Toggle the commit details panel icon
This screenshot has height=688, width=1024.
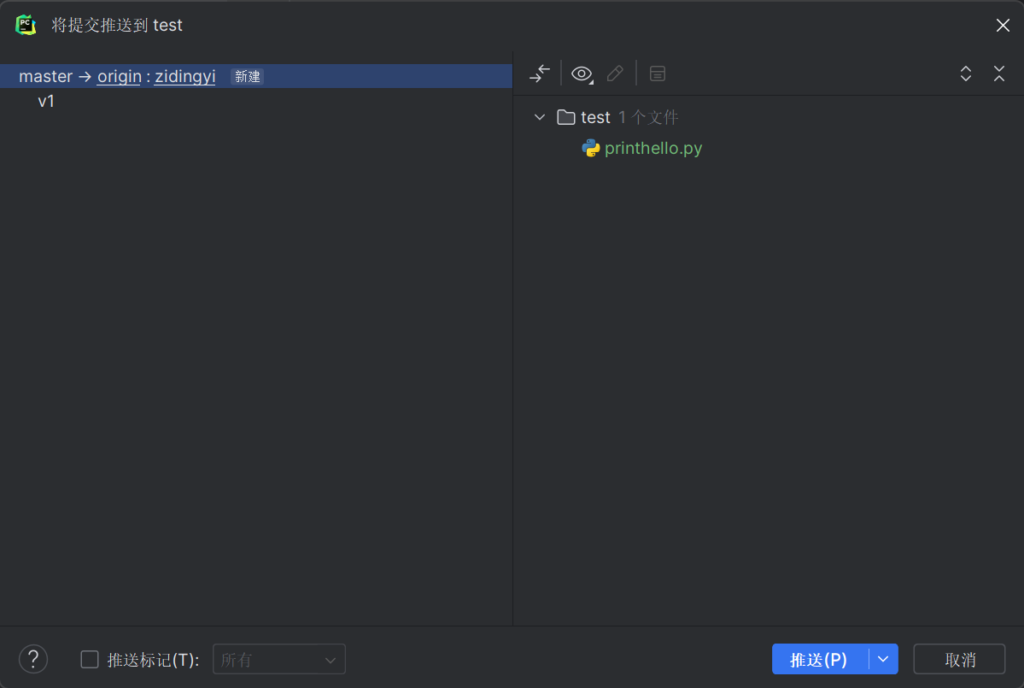657,74
